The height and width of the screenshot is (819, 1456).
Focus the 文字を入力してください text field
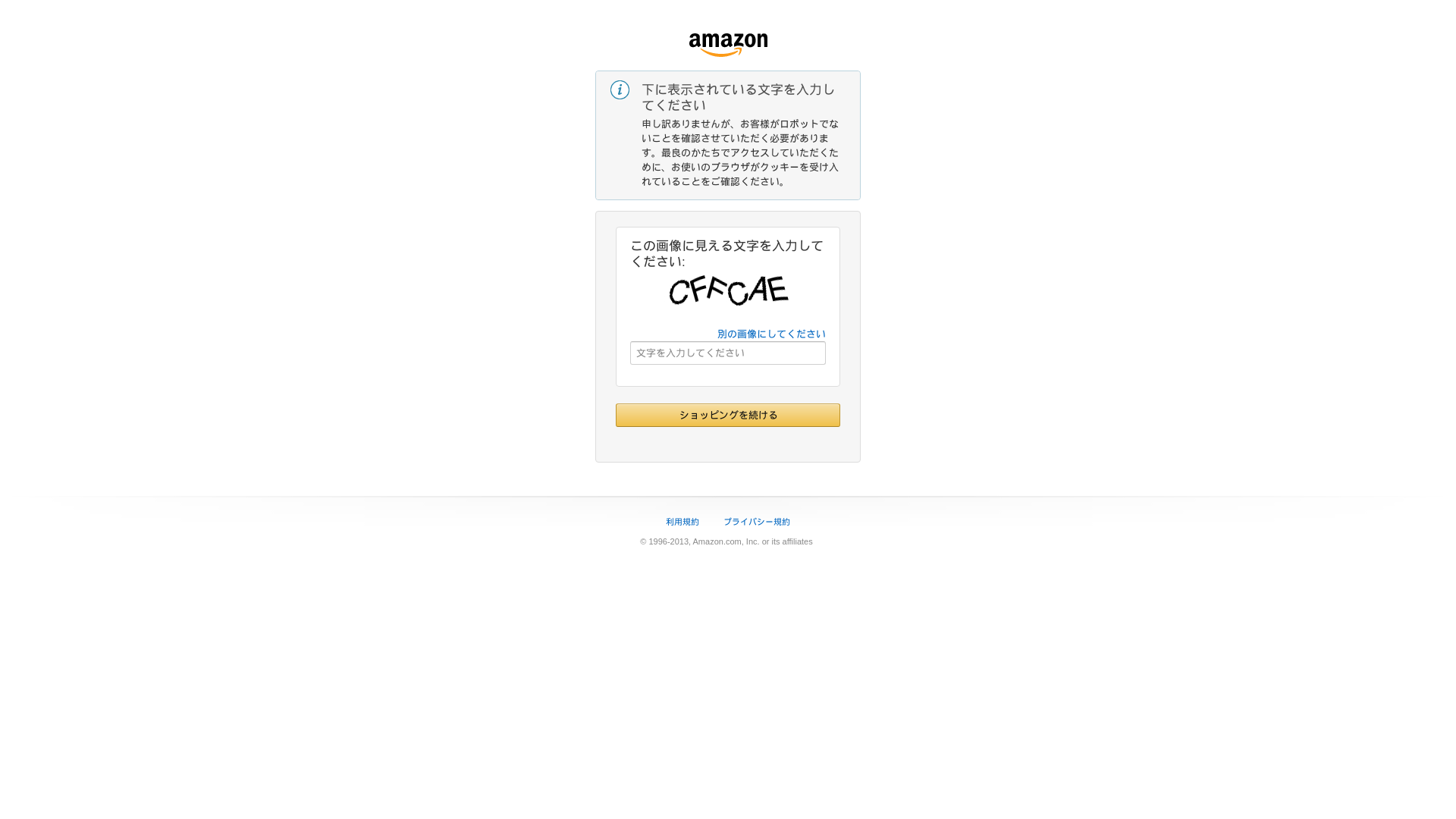pos(728,353)
